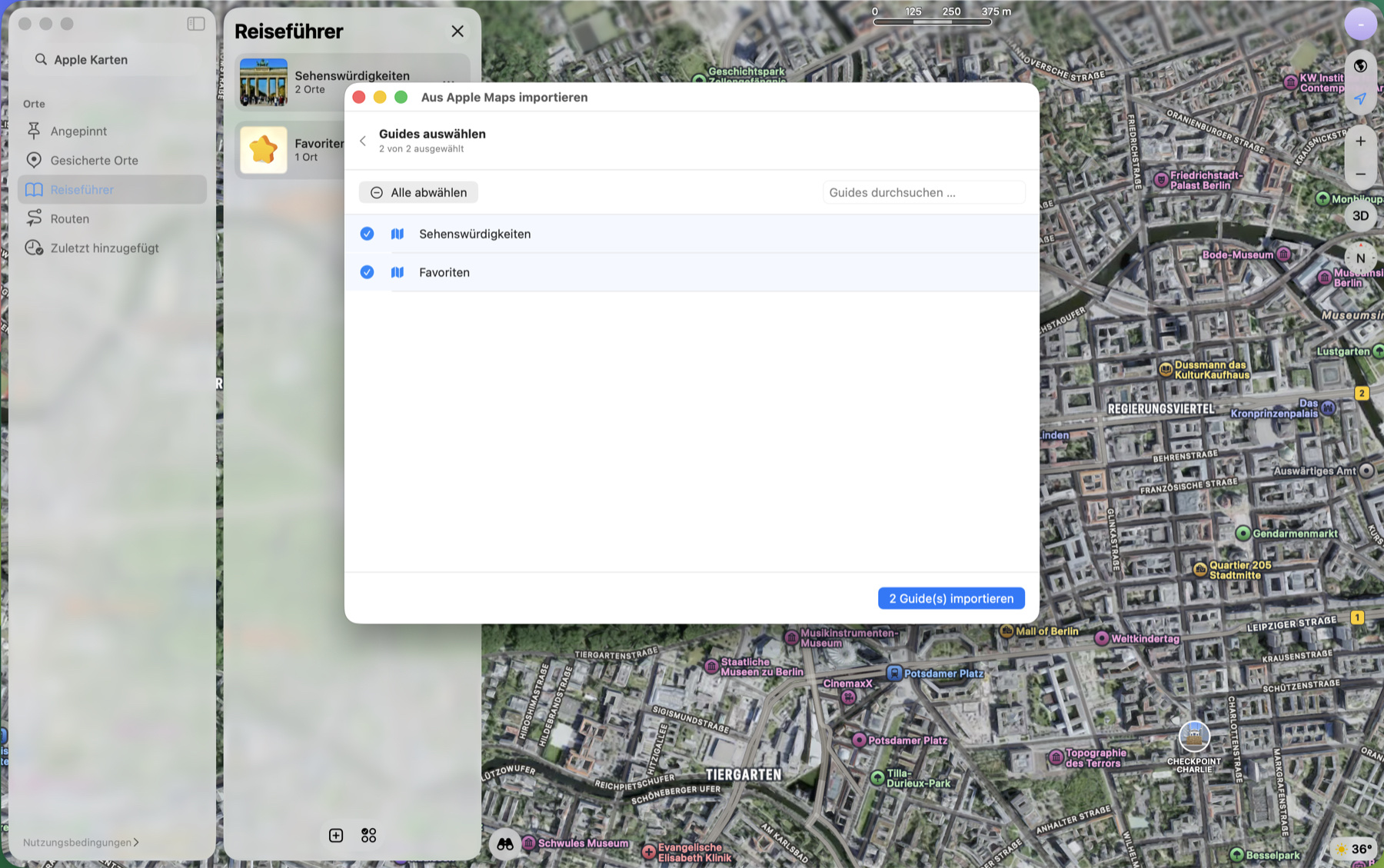
Task: Click the 36° weather indicator
Action: click(x=1353, y=849)
